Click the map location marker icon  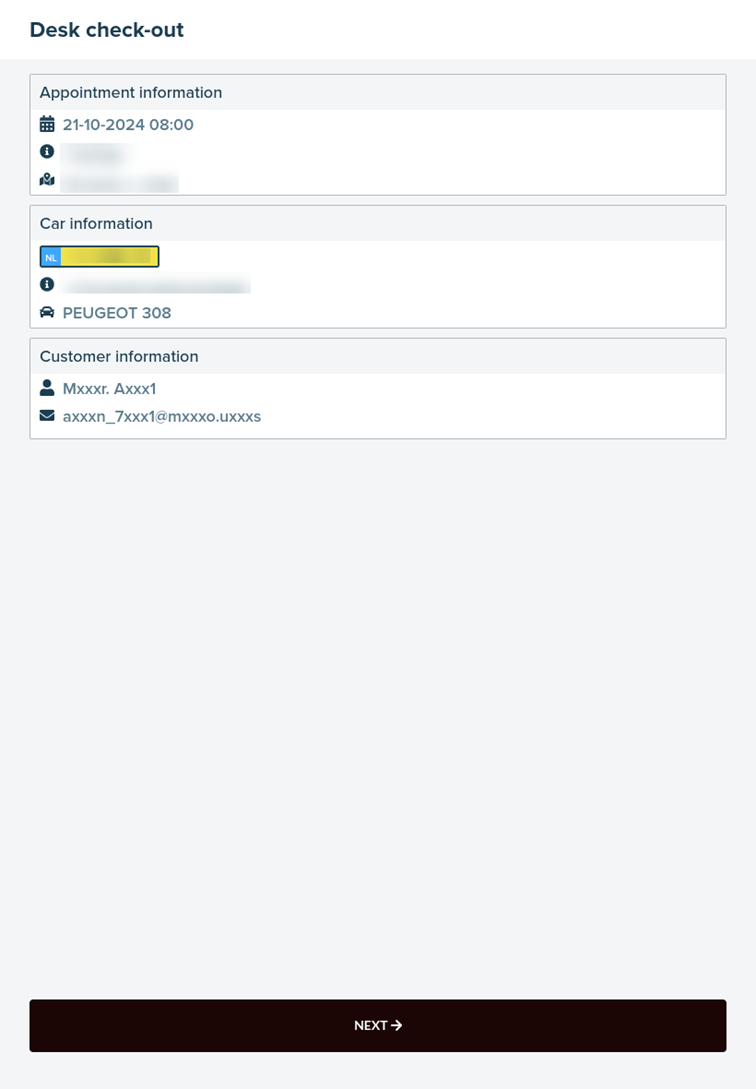(47, 180)
